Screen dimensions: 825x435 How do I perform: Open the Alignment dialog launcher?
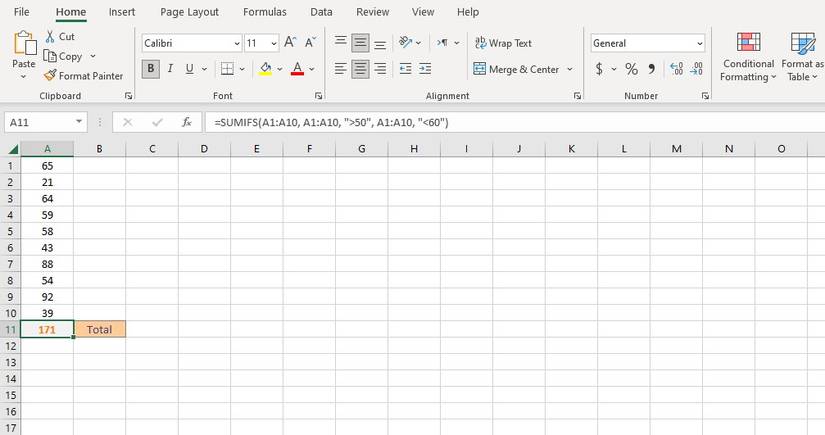tap(577, 96)
